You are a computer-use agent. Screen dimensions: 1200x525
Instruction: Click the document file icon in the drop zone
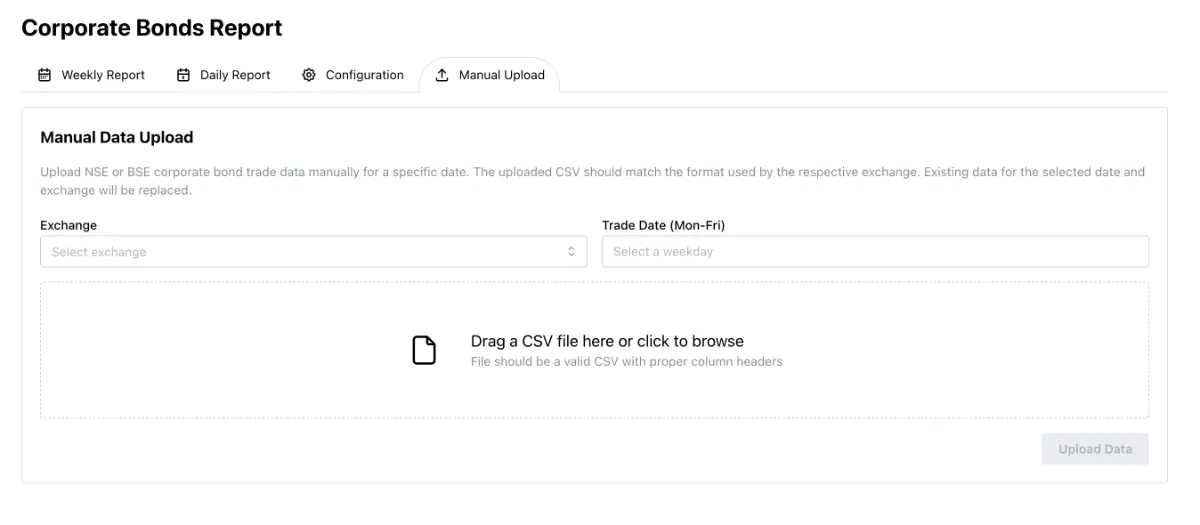424,350
